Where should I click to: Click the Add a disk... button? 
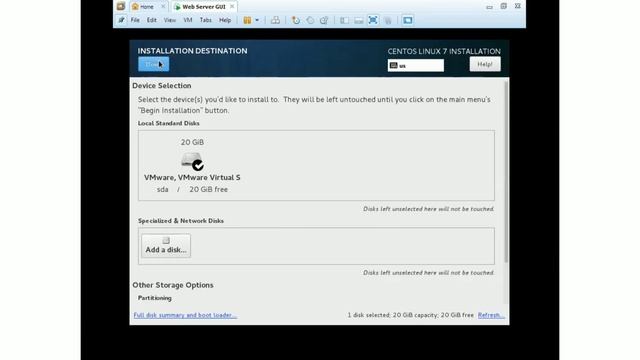click(166, 245)
